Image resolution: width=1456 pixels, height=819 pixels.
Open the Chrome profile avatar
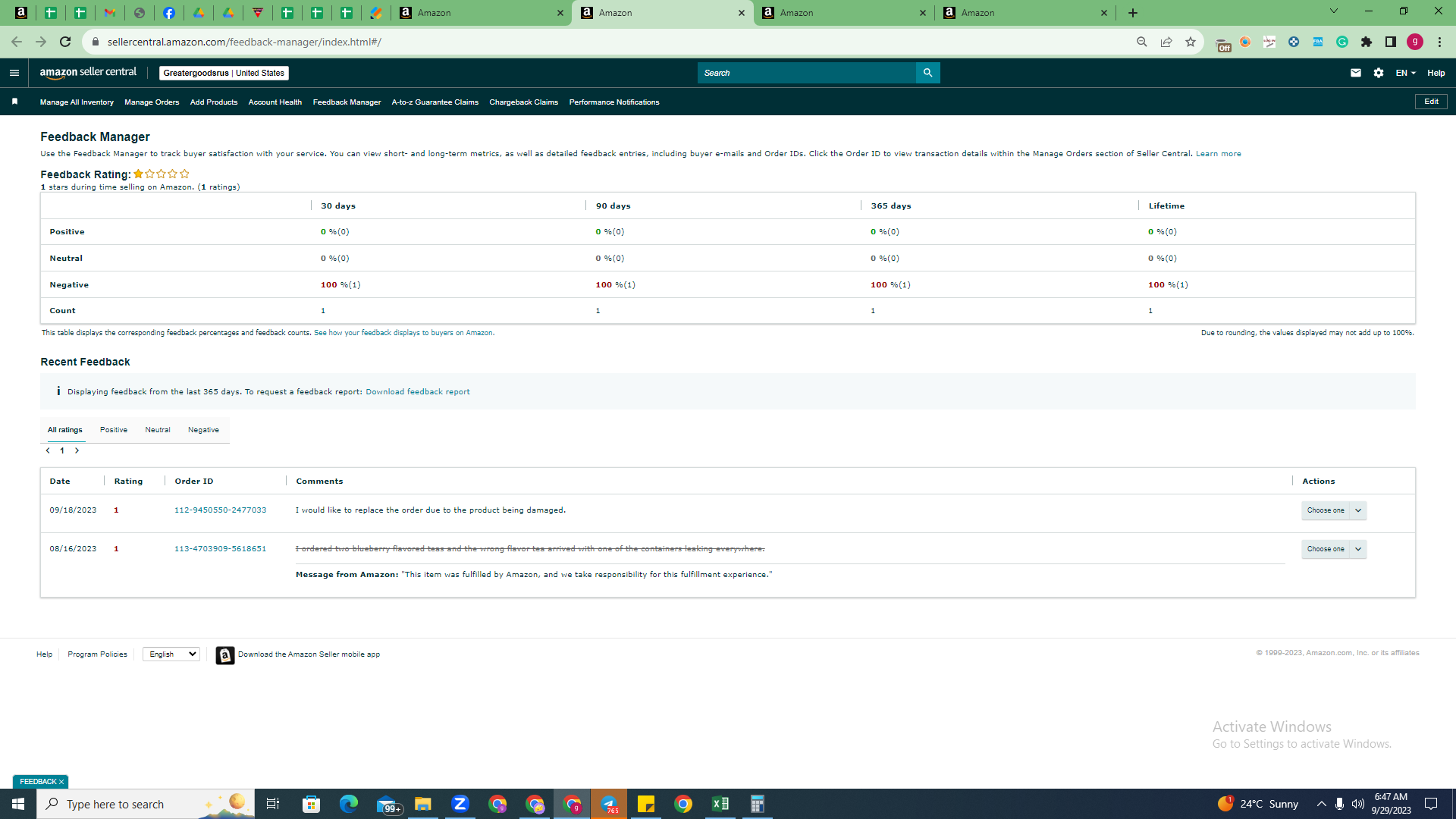1415,42
